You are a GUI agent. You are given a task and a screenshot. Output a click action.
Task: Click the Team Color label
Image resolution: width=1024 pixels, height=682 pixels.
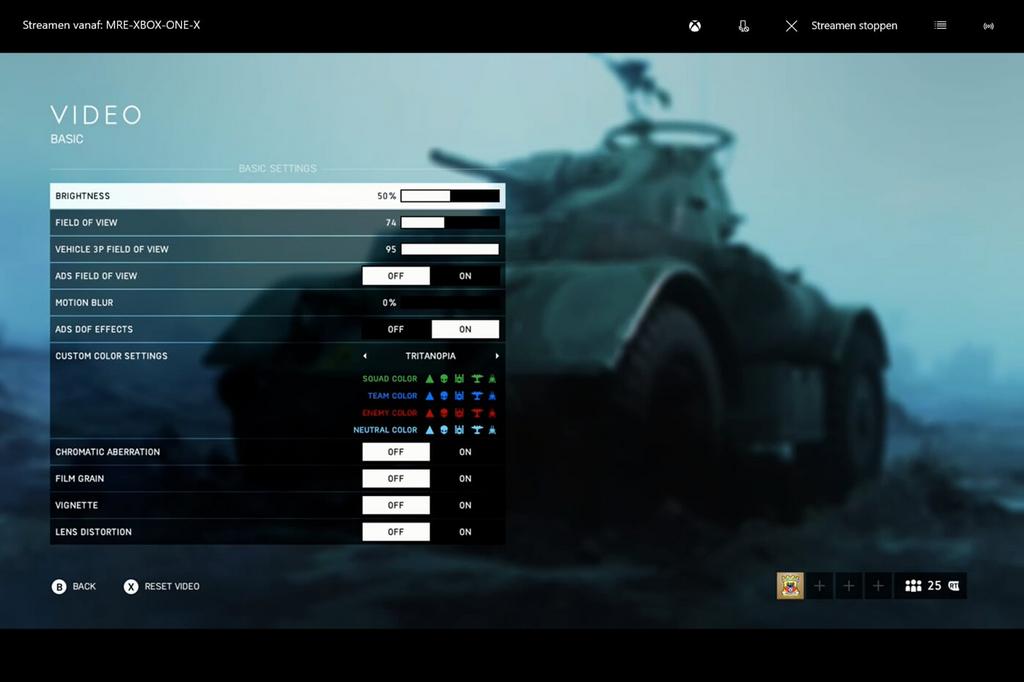(392, 396)
